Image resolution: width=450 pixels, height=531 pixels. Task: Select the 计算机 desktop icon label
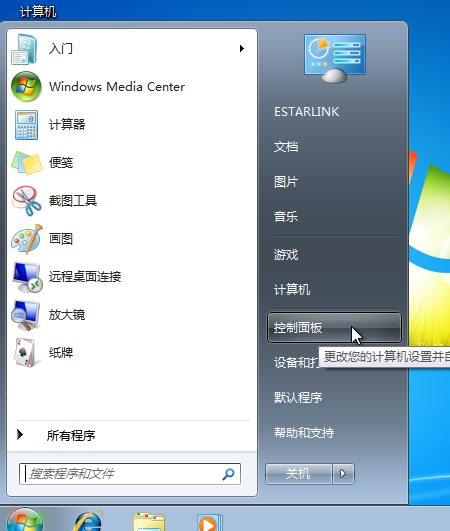pos(38,12)
